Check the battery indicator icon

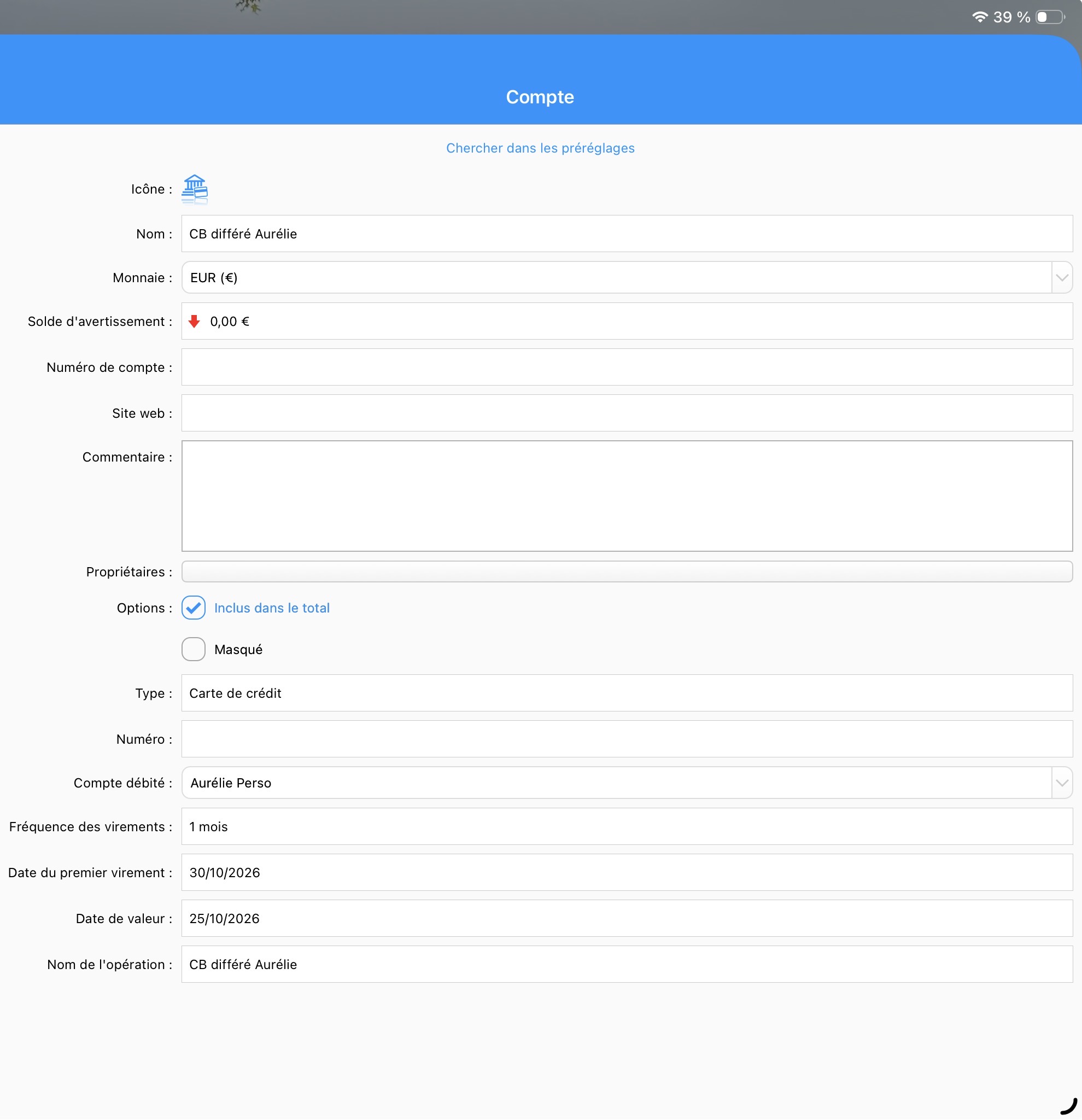pyautogui.click(x=1051, y=17)
